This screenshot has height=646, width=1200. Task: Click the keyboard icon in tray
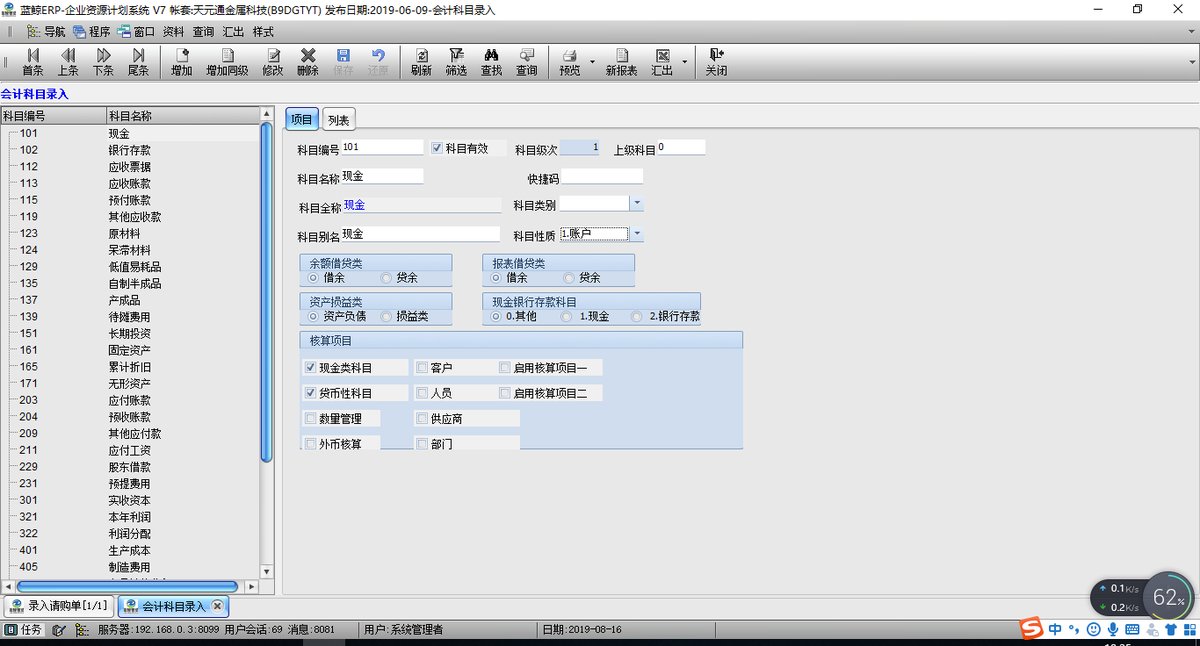pos(1132,629)
